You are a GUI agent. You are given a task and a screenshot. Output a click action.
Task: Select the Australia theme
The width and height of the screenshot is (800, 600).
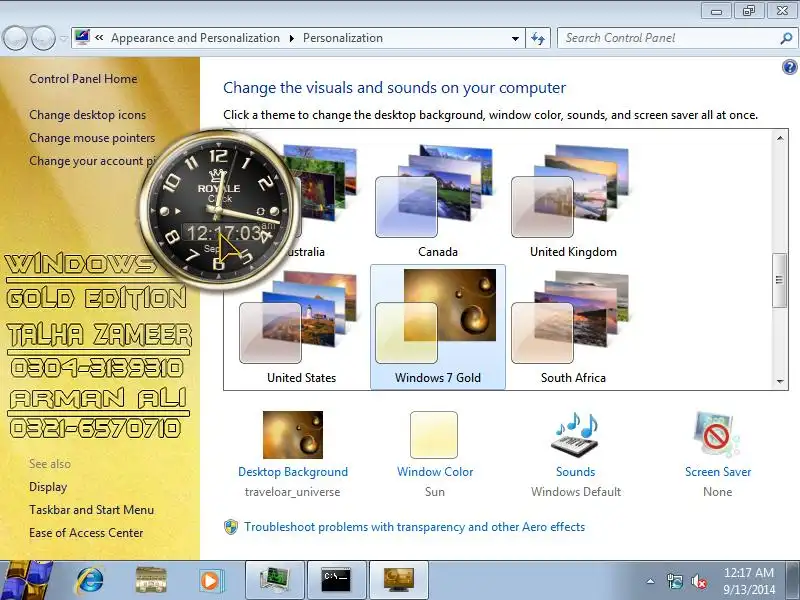[x=327, y=201]
